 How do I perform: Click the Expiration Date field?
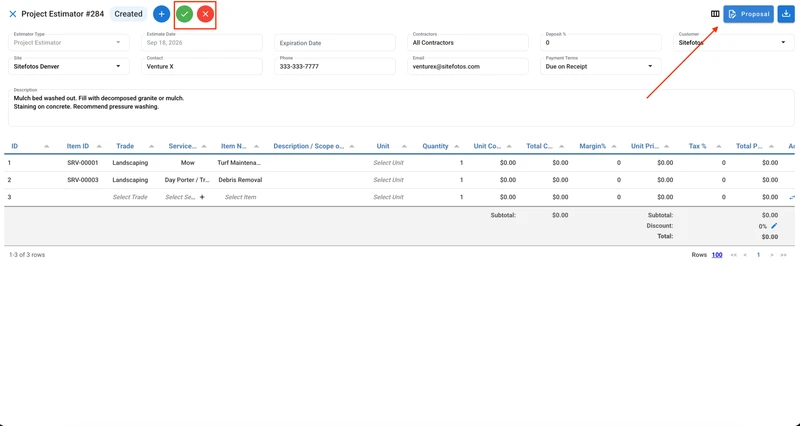tap(335, 43)
